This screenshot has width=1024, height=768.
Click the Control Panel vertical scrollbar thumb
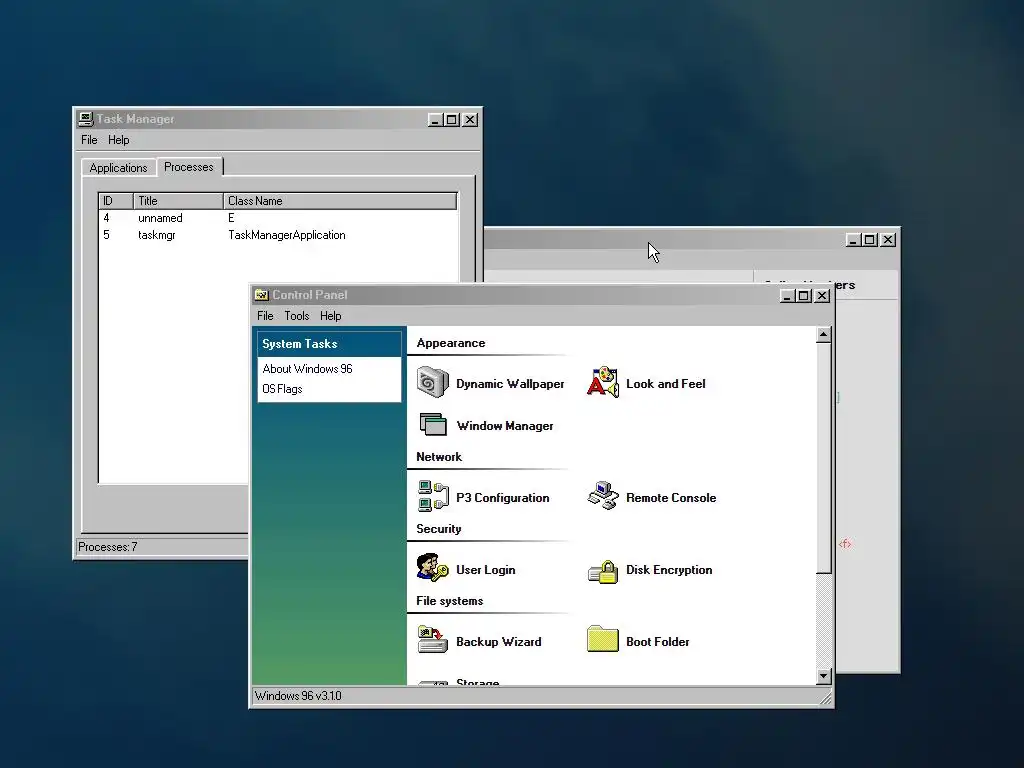(824, 458)
